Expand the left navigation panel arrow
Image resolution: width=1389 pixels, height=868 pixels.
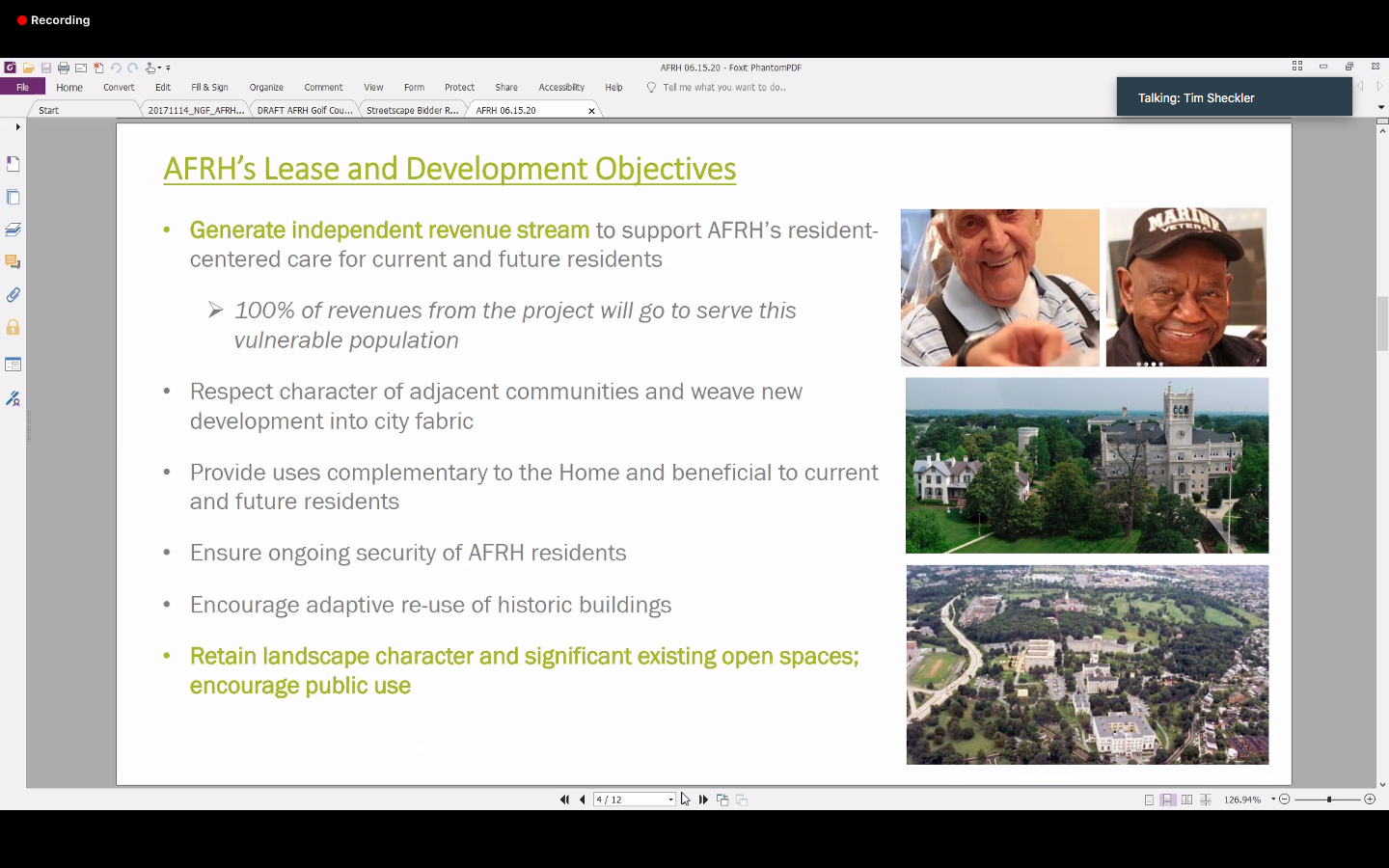coord(17,127)
